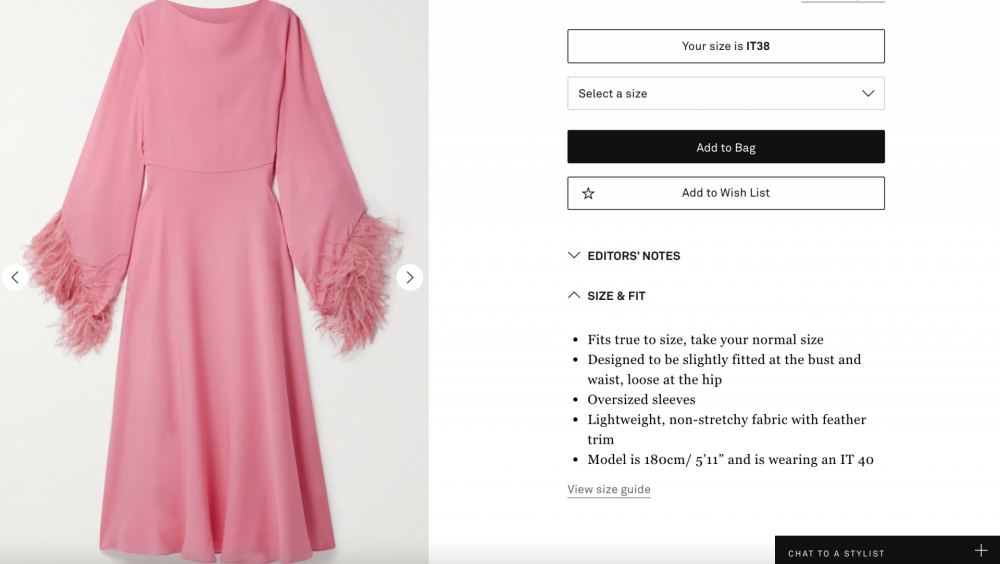Click the plus icon in stylist chat bar
Screen dimensions: 1000x564
[980, 551]
